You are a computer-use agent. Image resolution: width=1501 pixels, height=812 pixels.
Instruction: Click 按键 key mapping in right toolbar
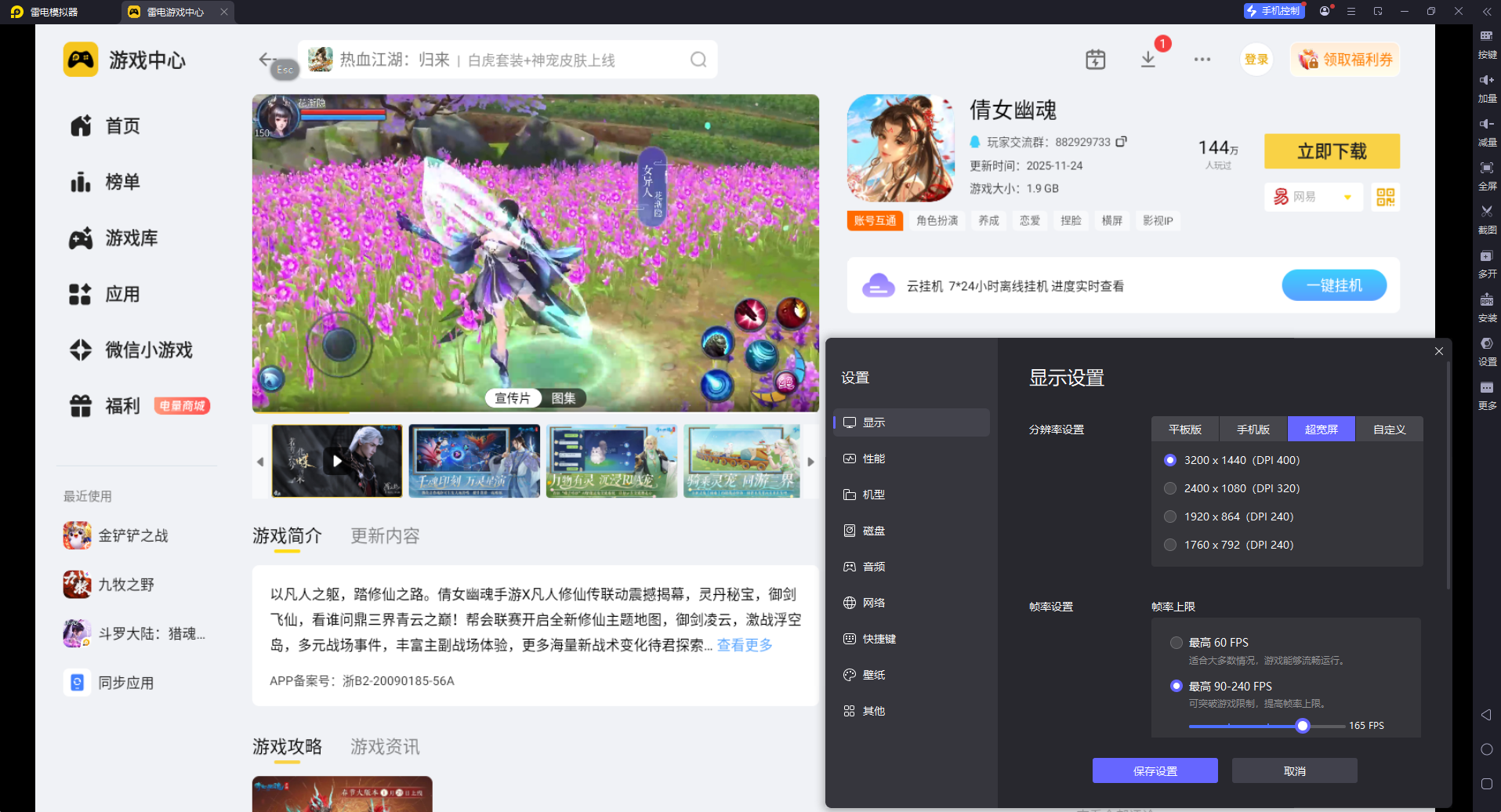tap(1487, 45)
